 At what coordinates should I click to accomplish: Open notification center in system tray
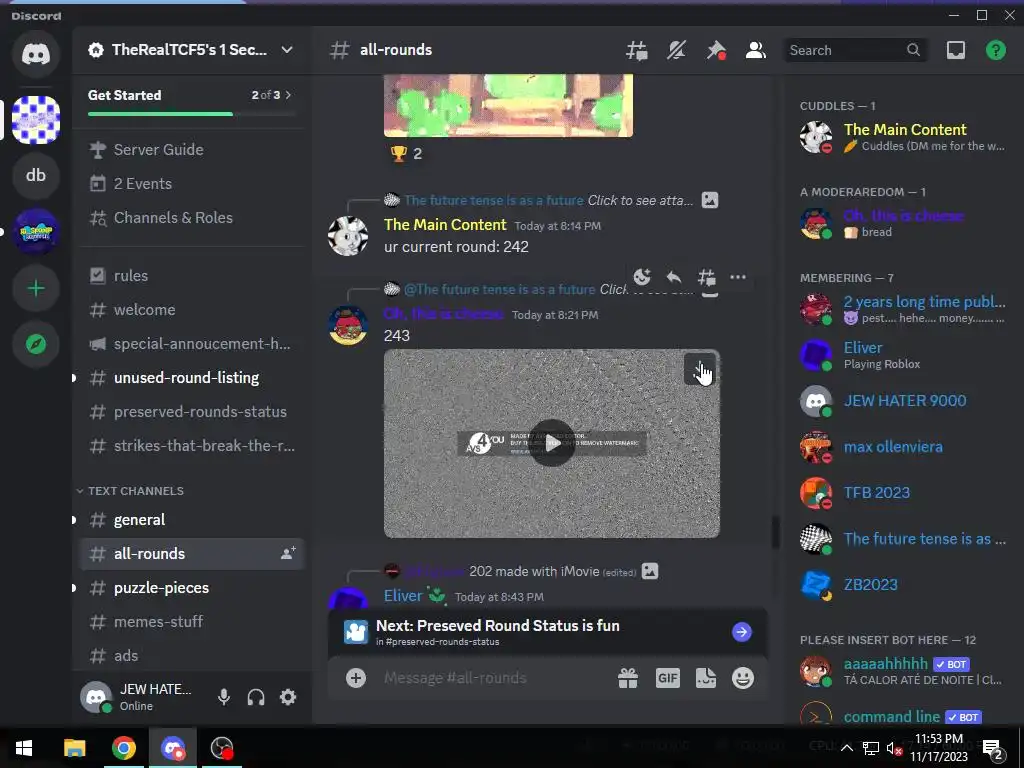tap(993, 748)
